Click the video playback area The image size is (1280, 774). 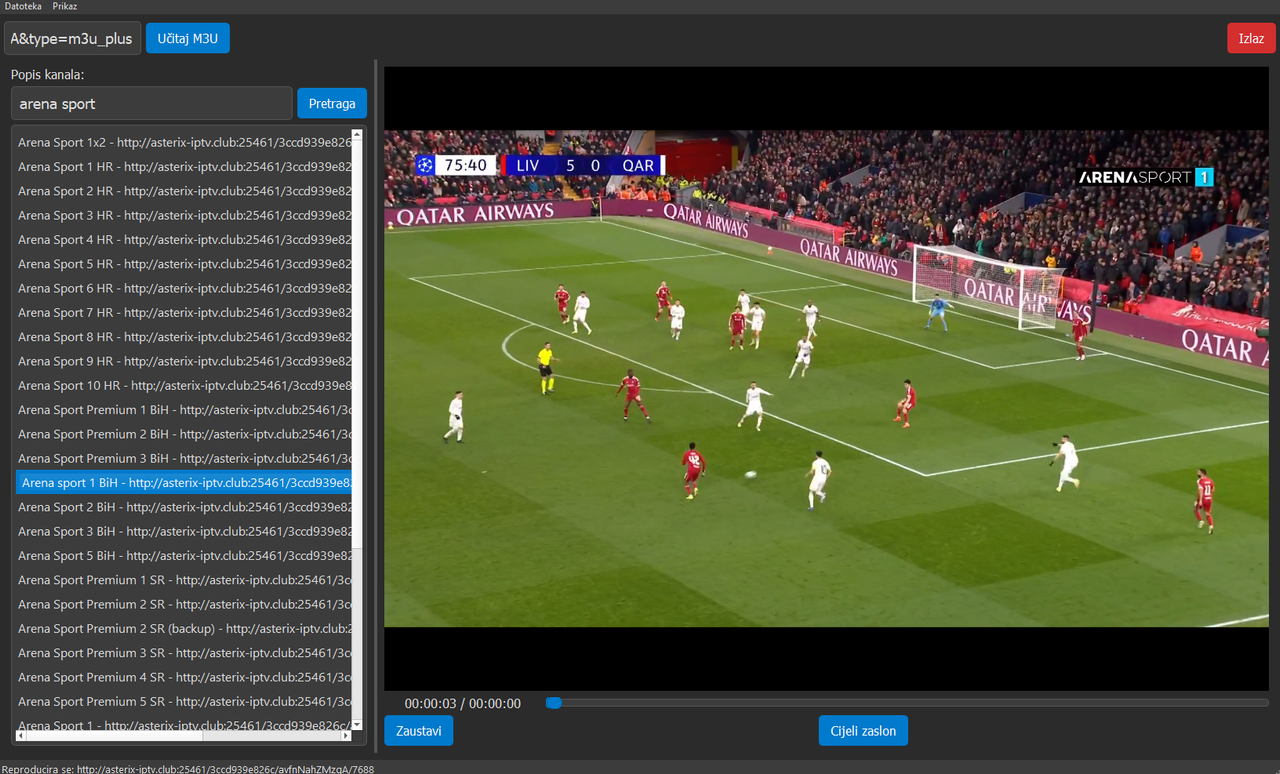click(x=826, y=379)
